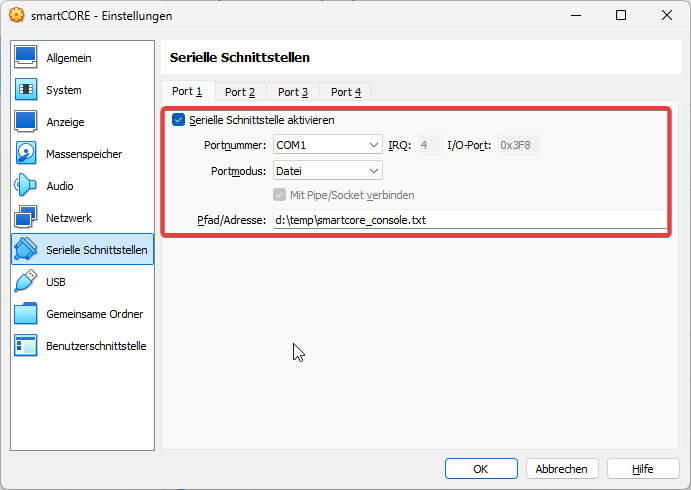This screenshot has height=490, width=691.
Task: Click the IRQ field
Action: coord(429,145)
